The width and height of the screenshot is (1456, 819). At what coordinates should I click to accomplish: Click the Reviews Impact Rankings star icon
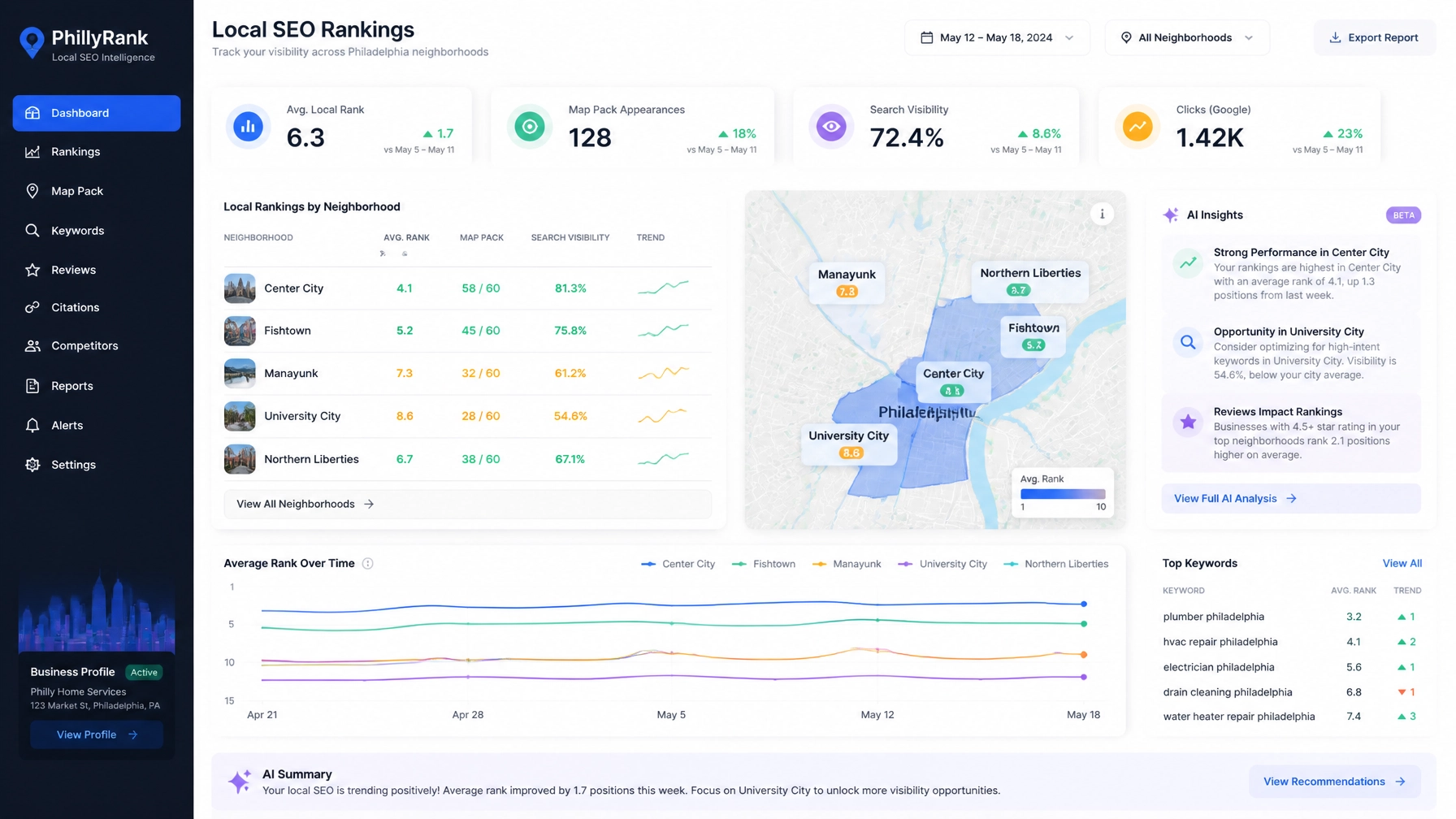(1188, 422)
